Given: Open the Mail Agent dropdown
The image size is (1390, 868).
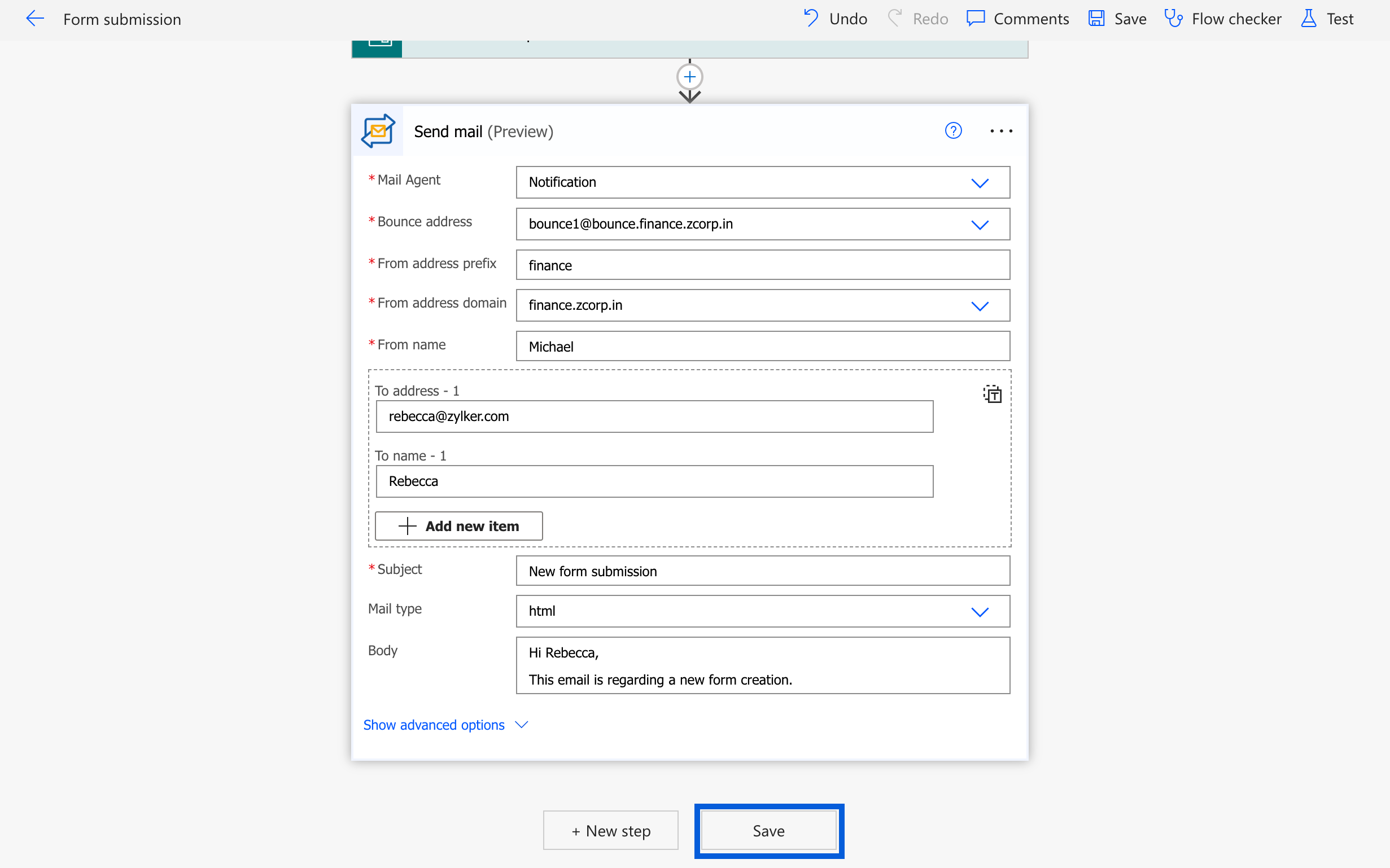Looking at the screenshot, I should click(x=980, y=182).
